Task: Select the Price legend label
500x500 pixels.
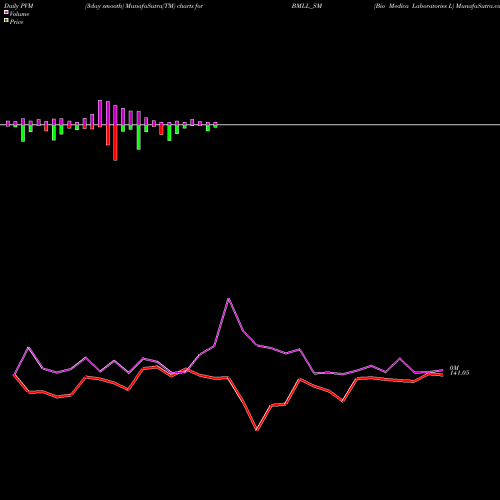Action: click(16, 22)
